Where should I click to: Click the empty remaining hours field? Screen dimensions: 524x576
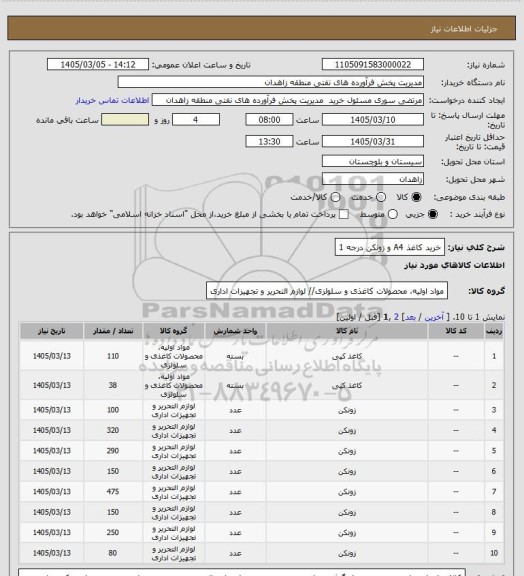(125, 120)
